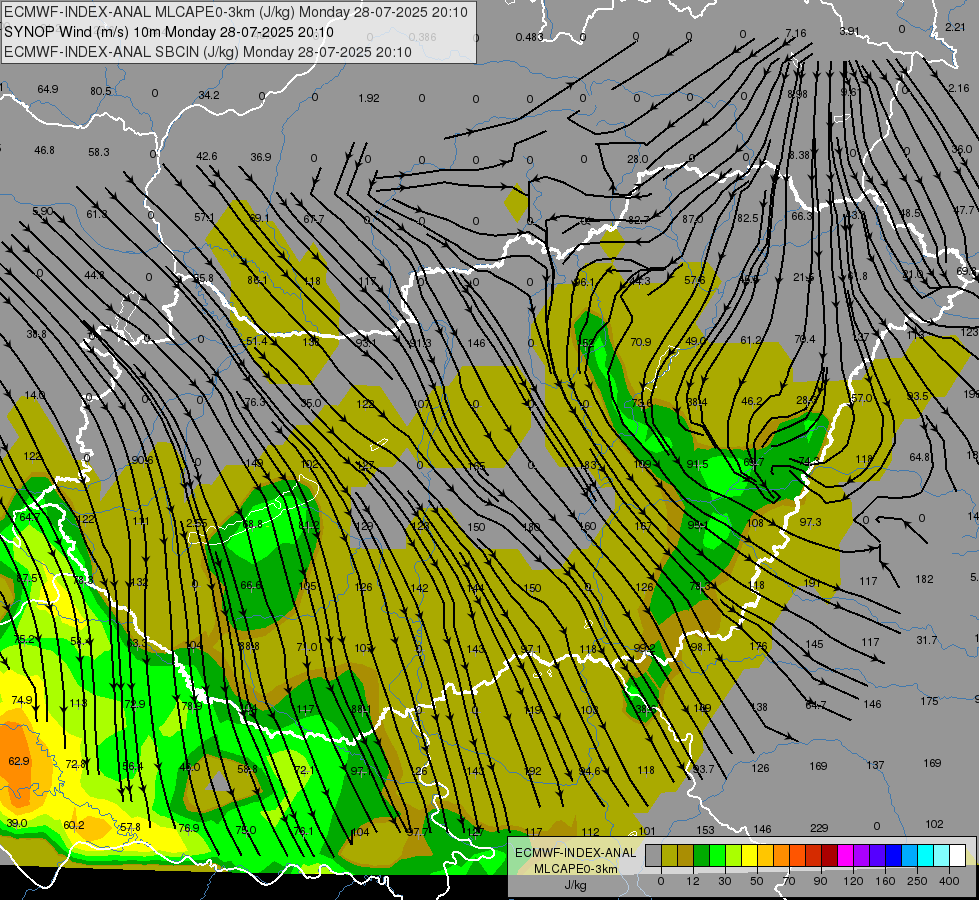Select the '160' legend tick label
The width and height of the screenshot is (979, 900).
tap(885, 881)
